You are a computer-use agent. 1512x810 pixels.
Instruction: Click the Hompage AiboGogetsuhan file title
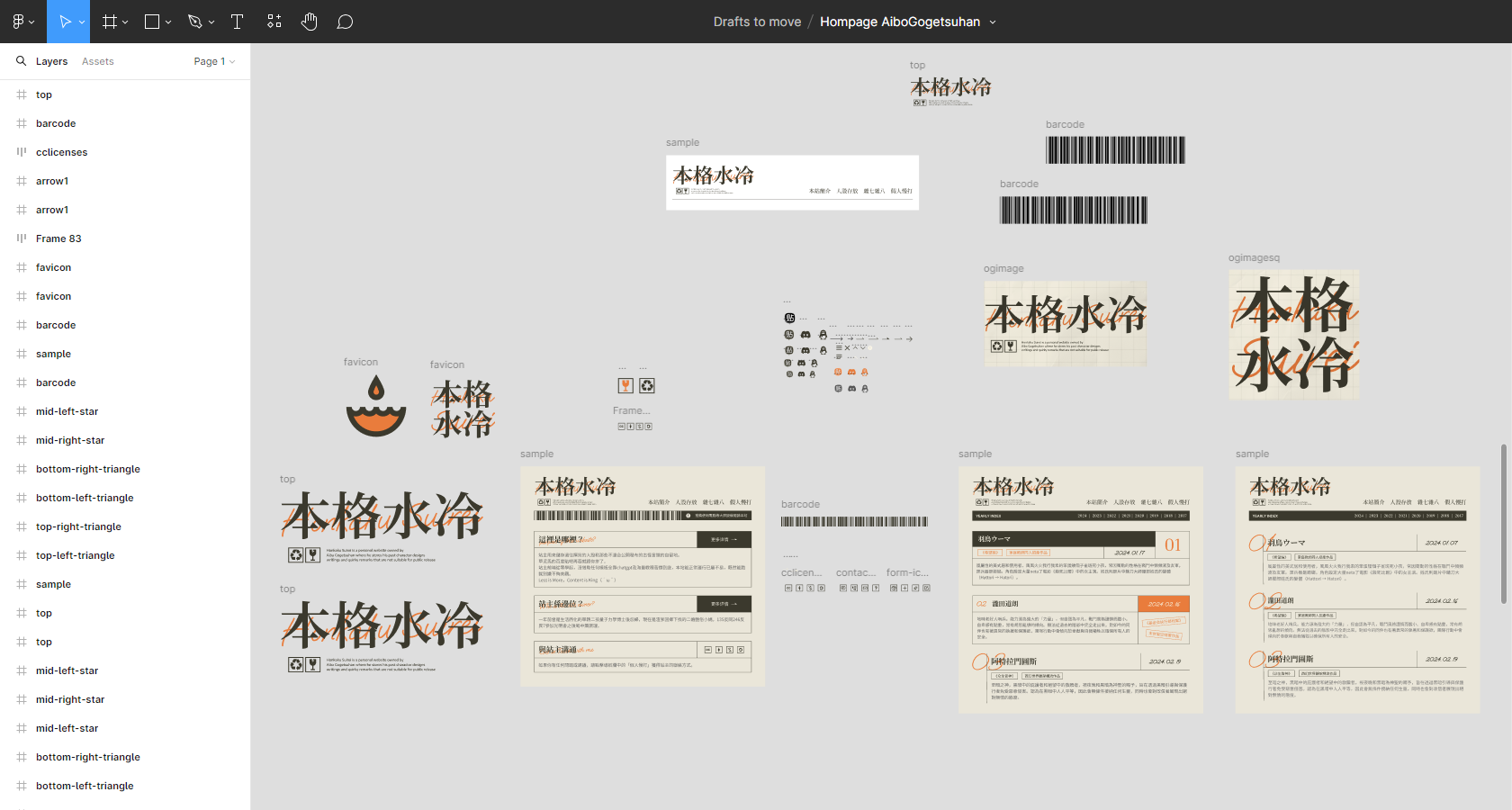point(900,22)
